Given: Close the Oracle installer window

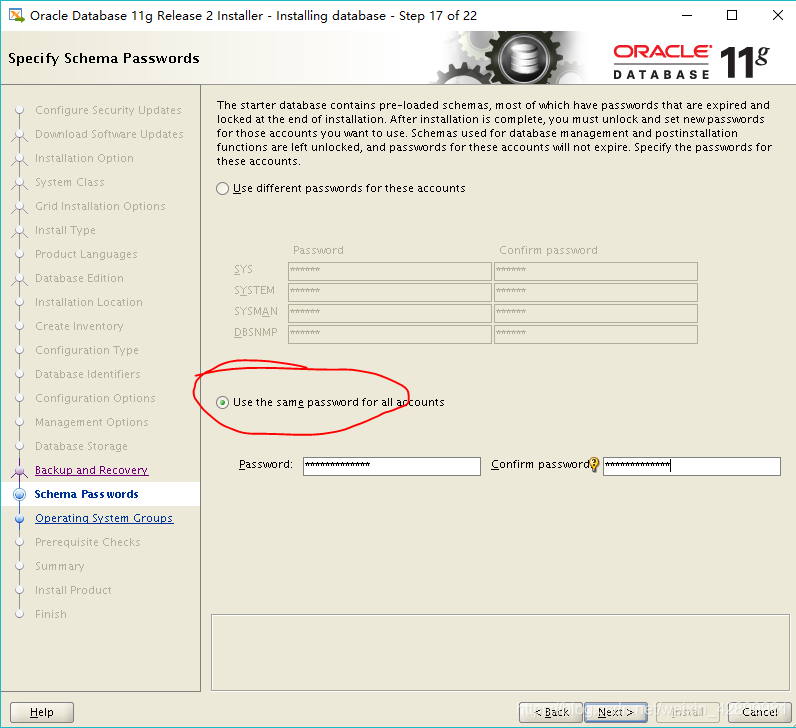Looking at the screenshot, I should pos(777,16).
